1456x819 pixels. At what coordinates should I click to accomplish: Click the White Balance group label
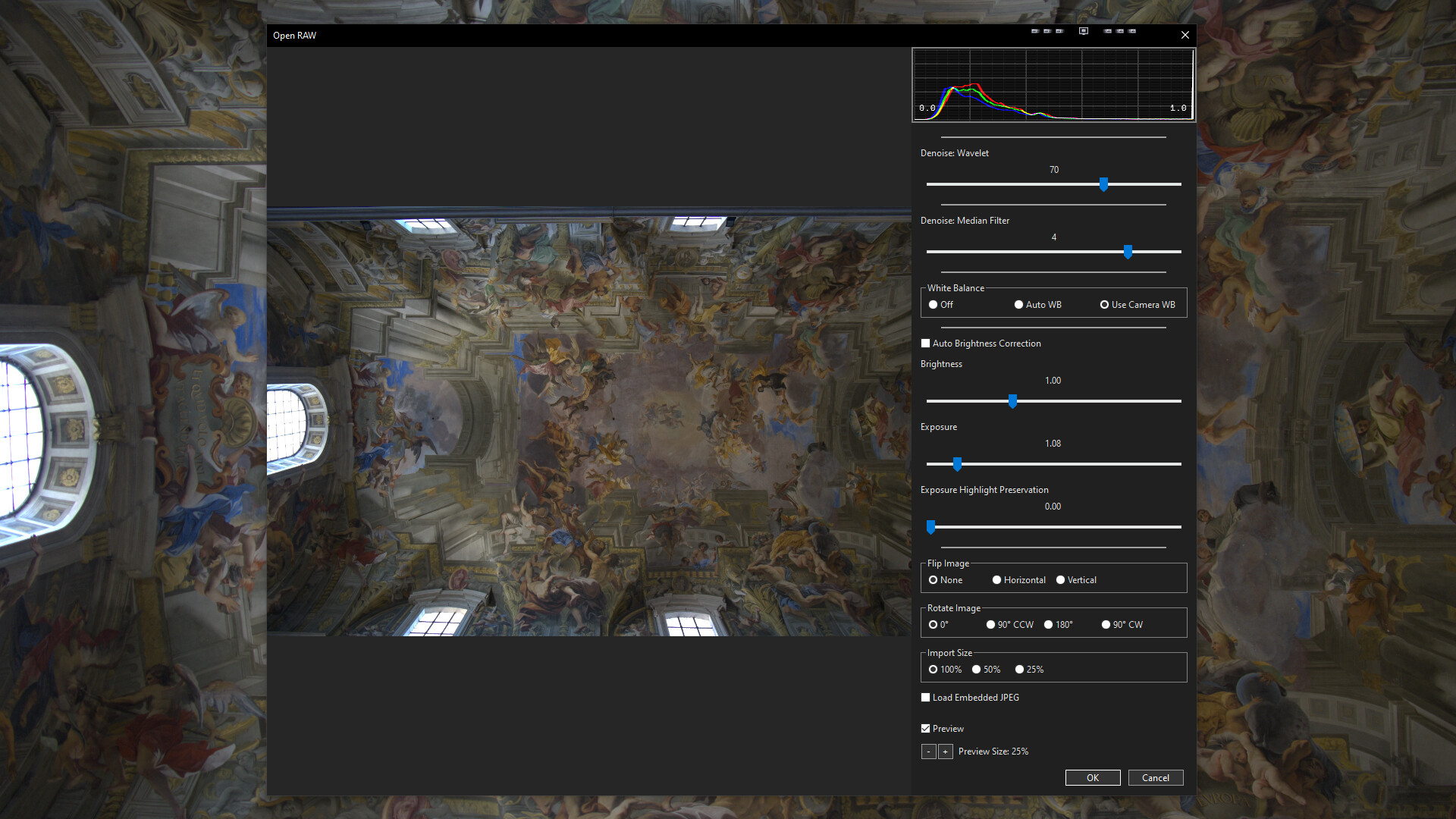(x=955, y=288)
